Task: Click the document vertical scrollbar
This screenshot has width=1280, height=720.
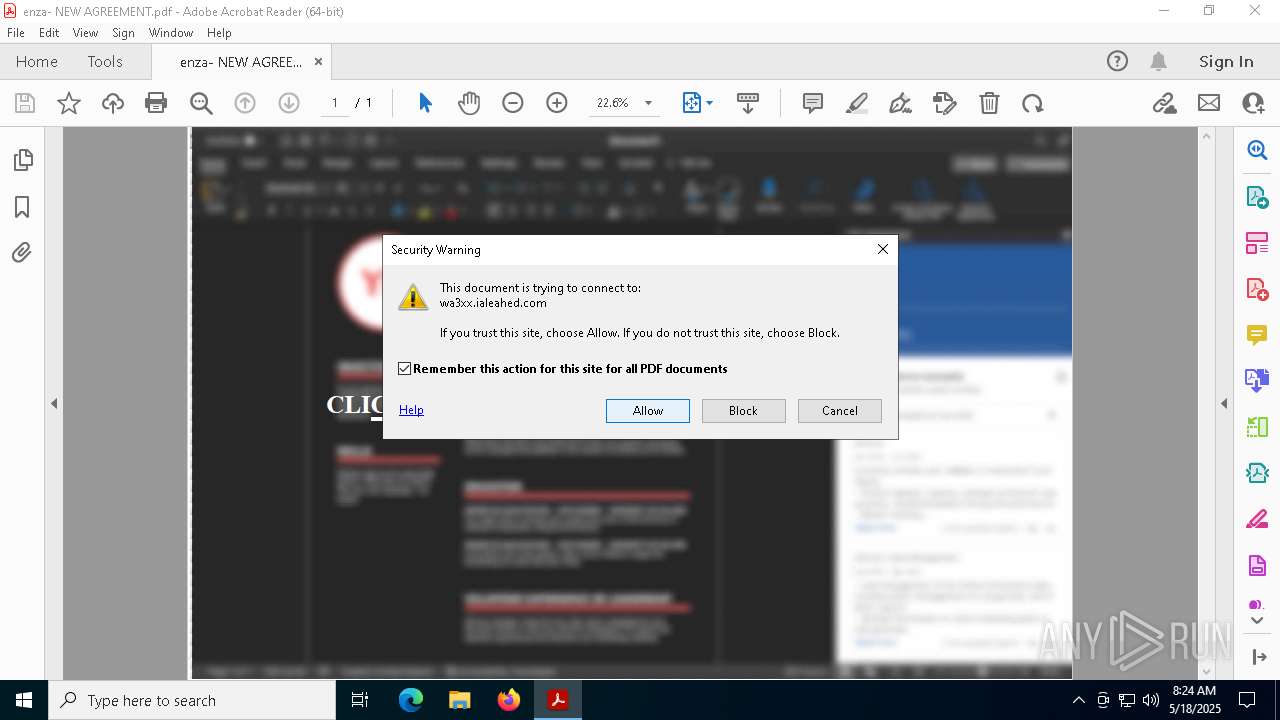Action: (x=1206, y=403)
